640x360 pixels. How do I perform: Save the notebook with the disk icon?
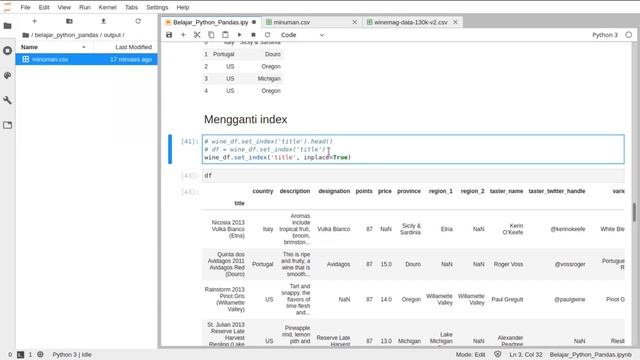169,35
